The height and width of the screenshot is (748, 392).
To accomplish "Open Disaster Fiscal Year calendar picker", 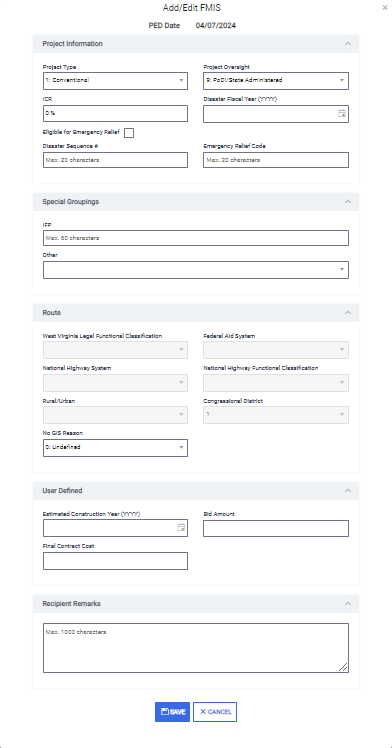I will pyautogui.click(x=341, y=114).
